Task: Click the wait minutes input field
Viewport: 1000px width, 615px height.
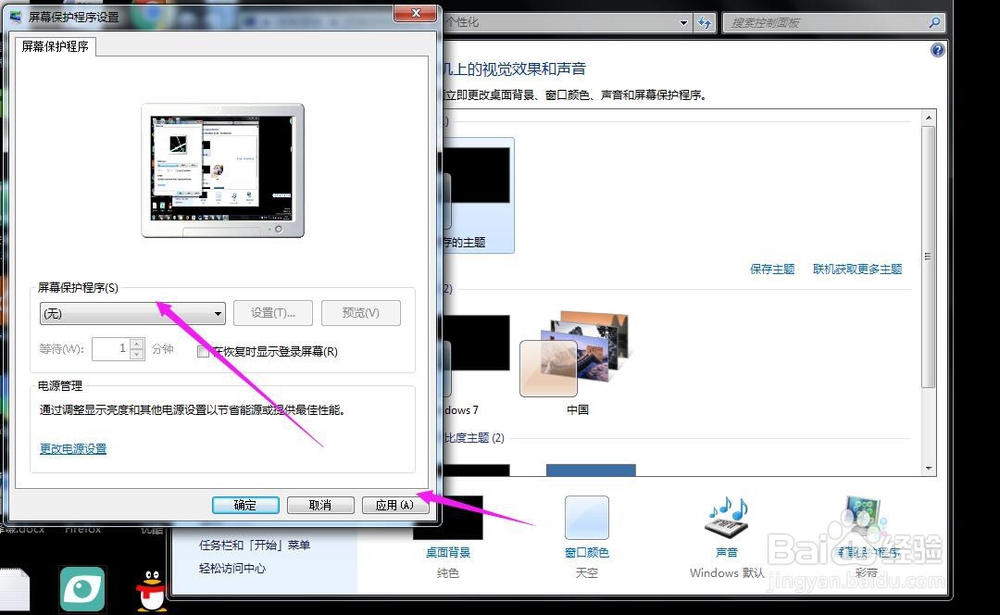Action: pos(111,348)
